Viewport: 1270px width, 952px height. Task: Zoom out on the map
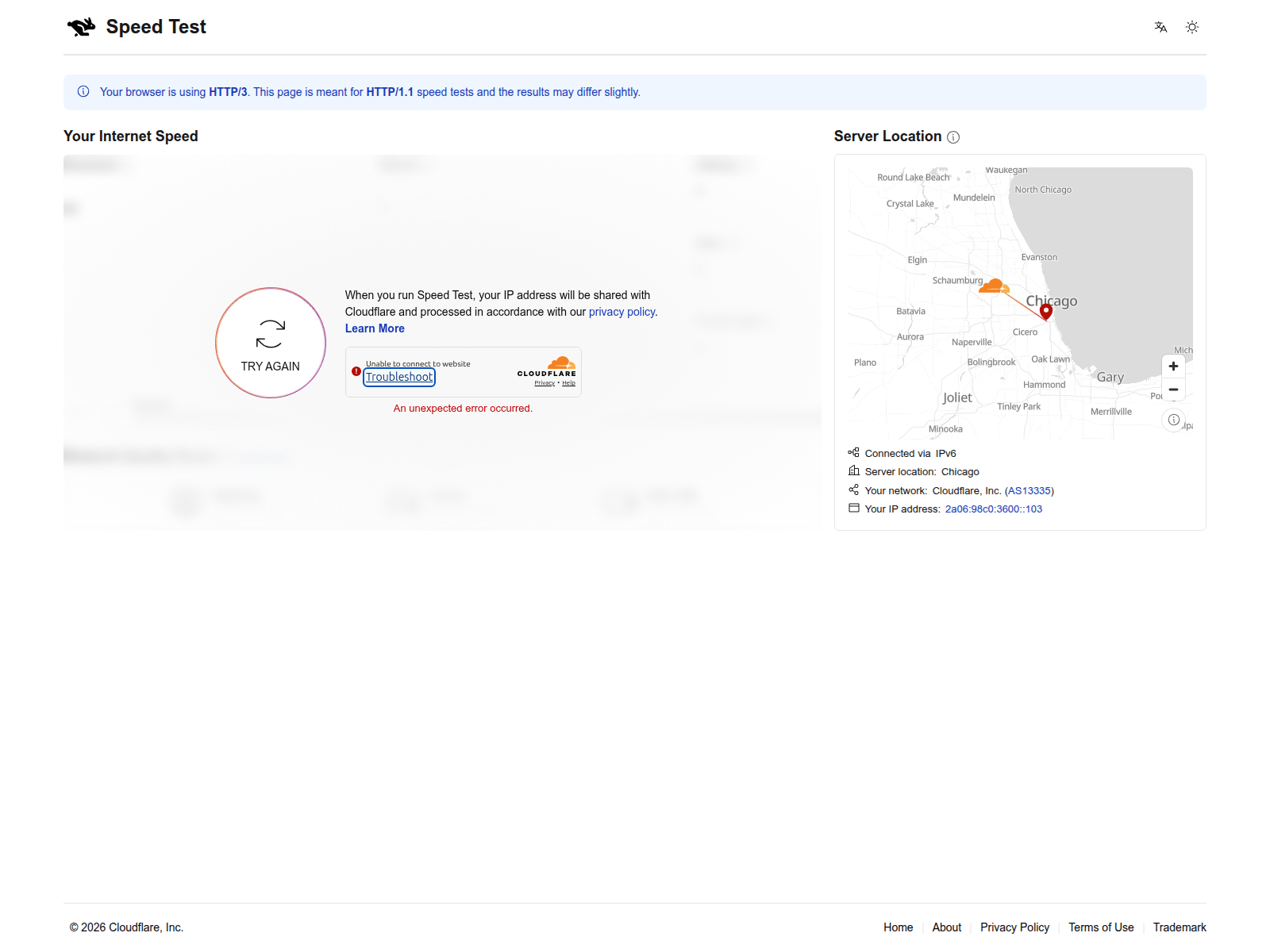point(1173,390)
